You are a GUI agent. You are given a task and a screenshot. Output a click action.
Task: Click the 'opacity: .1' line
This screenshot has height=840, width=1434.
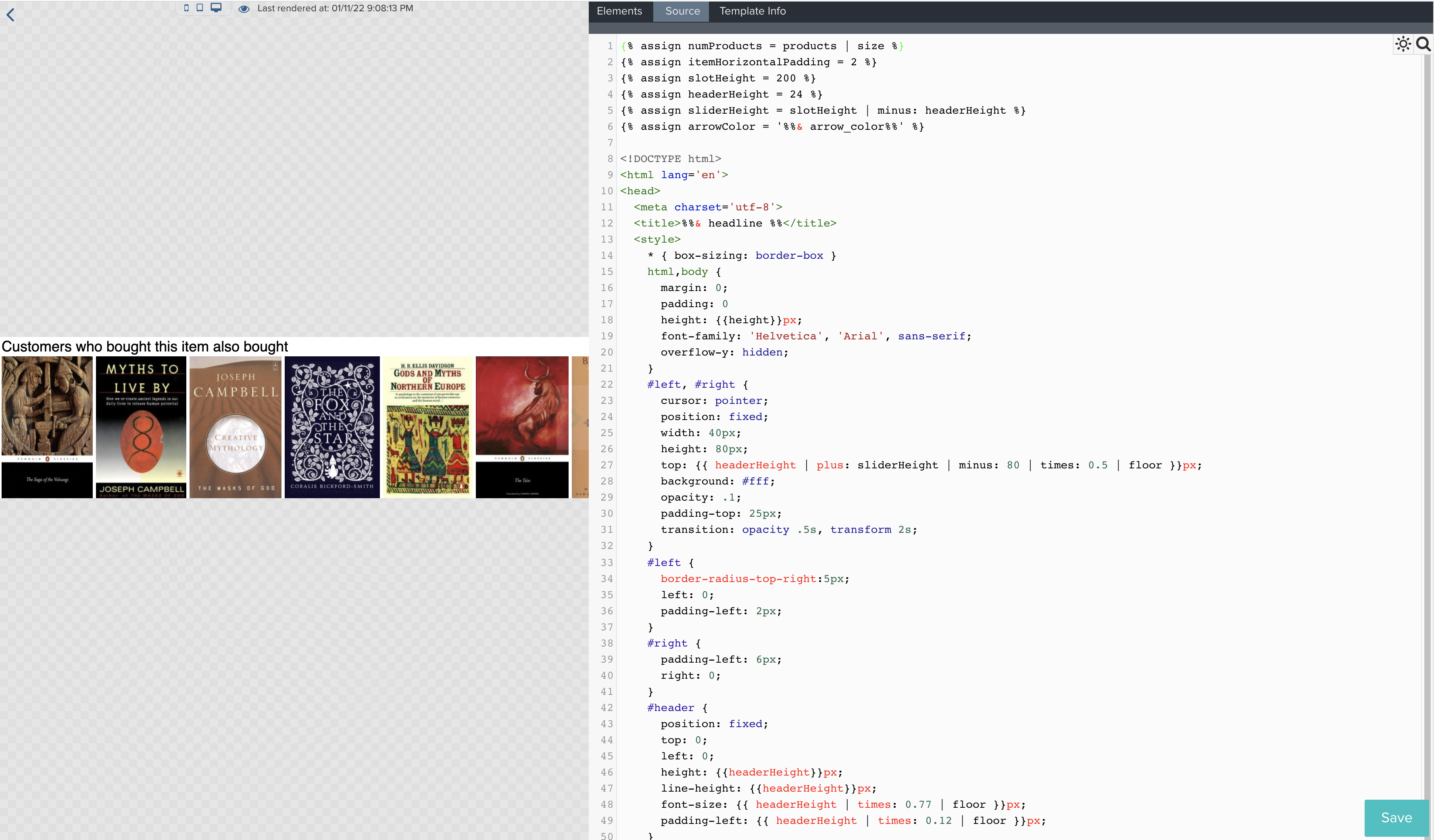point(701,497)
